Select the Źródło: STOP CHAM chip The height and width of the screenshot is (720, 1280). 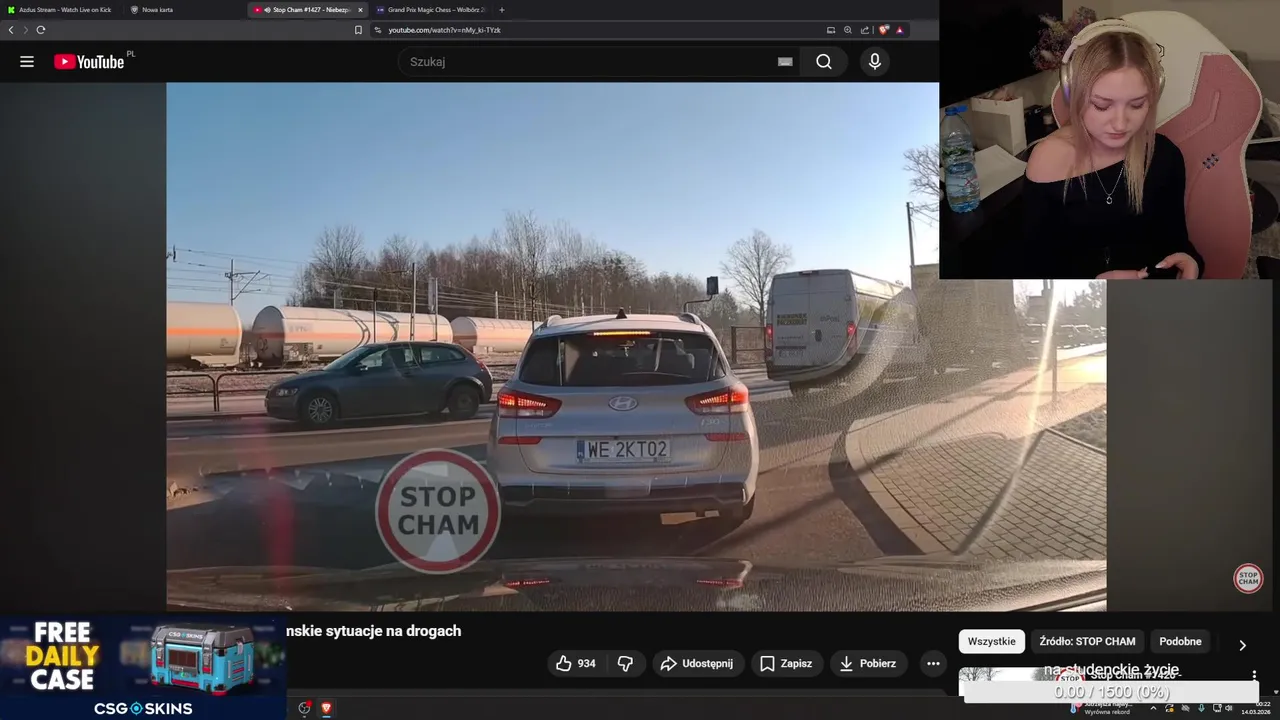tap(1087, 641)
